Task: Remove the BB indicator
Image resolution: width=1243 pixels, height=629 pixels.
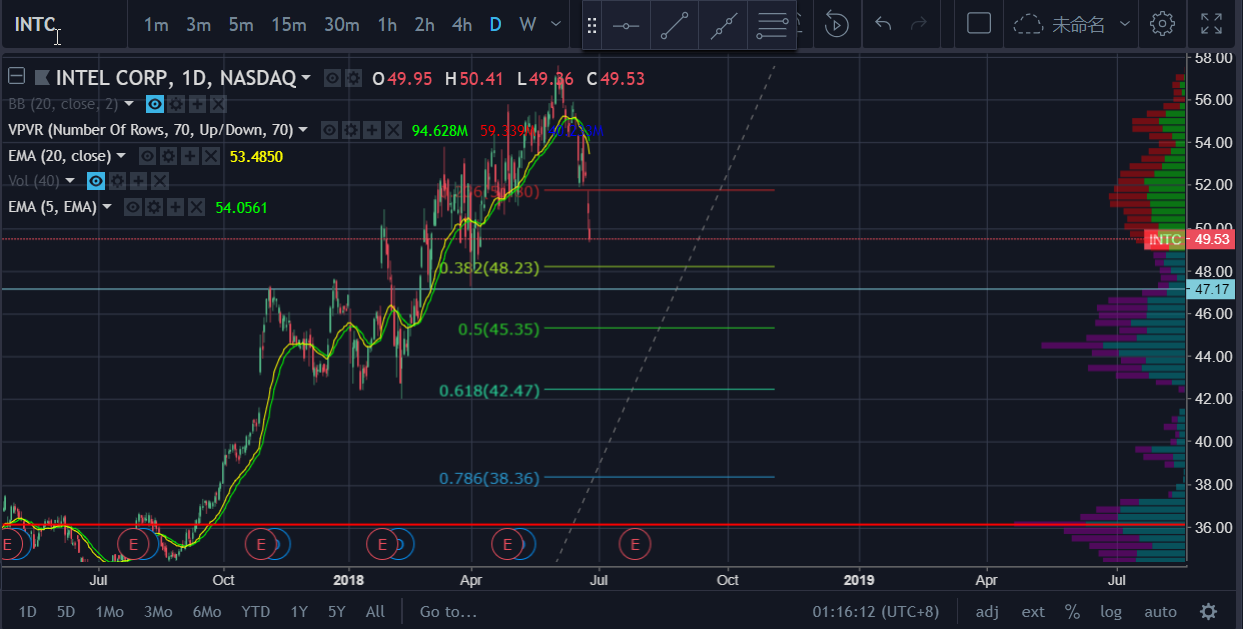Action: coord(218,104)
